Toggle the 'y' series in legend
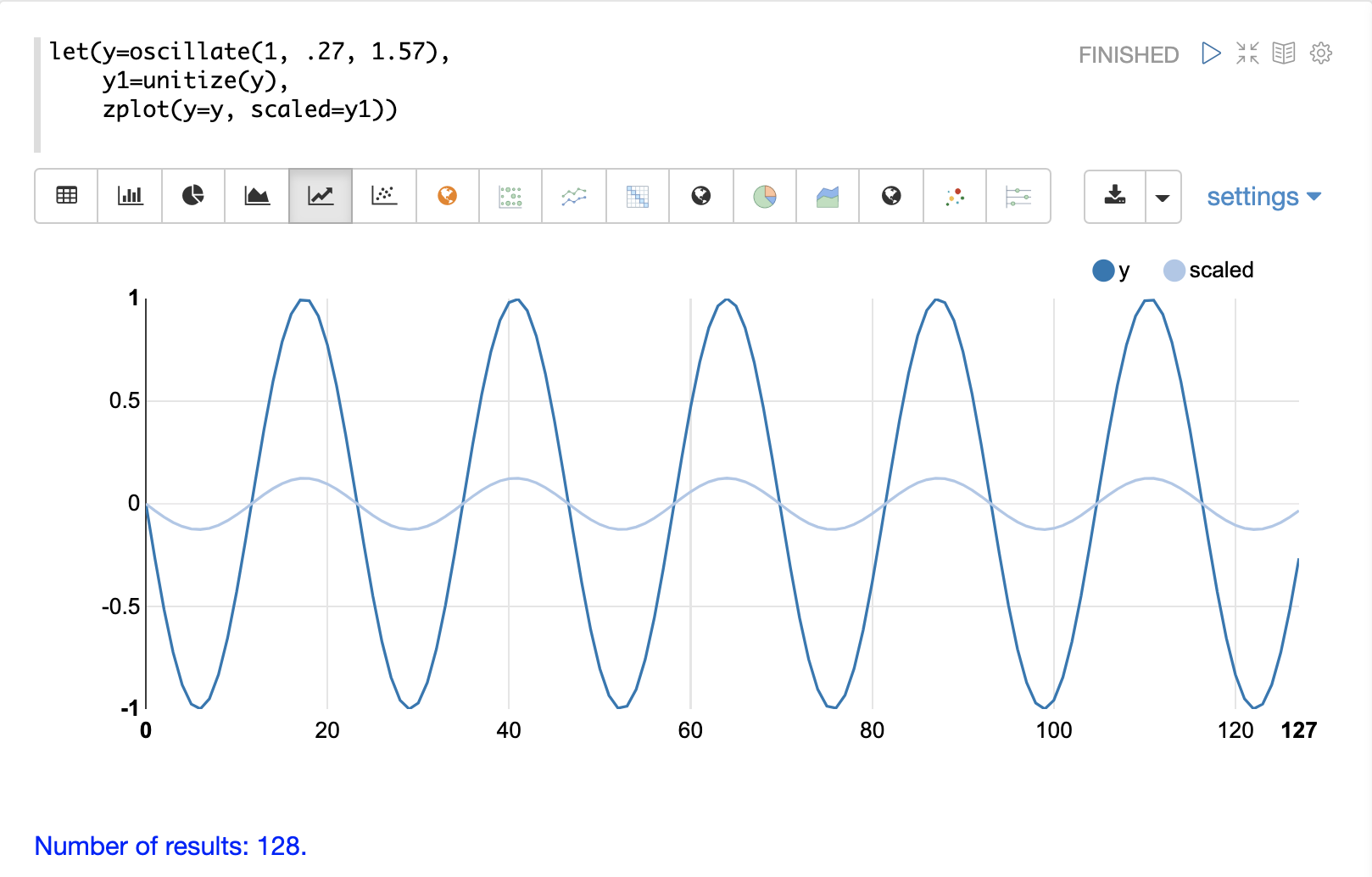The width and height of the screenshot is (1372, 877). pyautogui.click(x=1112, y=271)
